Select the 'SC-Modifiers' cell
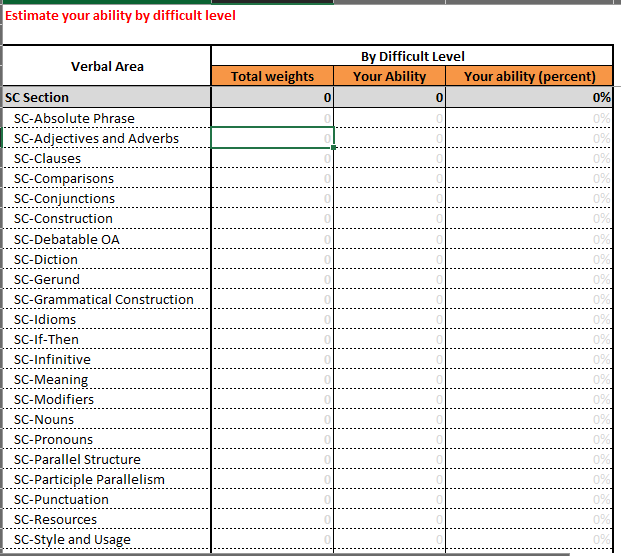The image size is (621, 556). click(107, 399)
